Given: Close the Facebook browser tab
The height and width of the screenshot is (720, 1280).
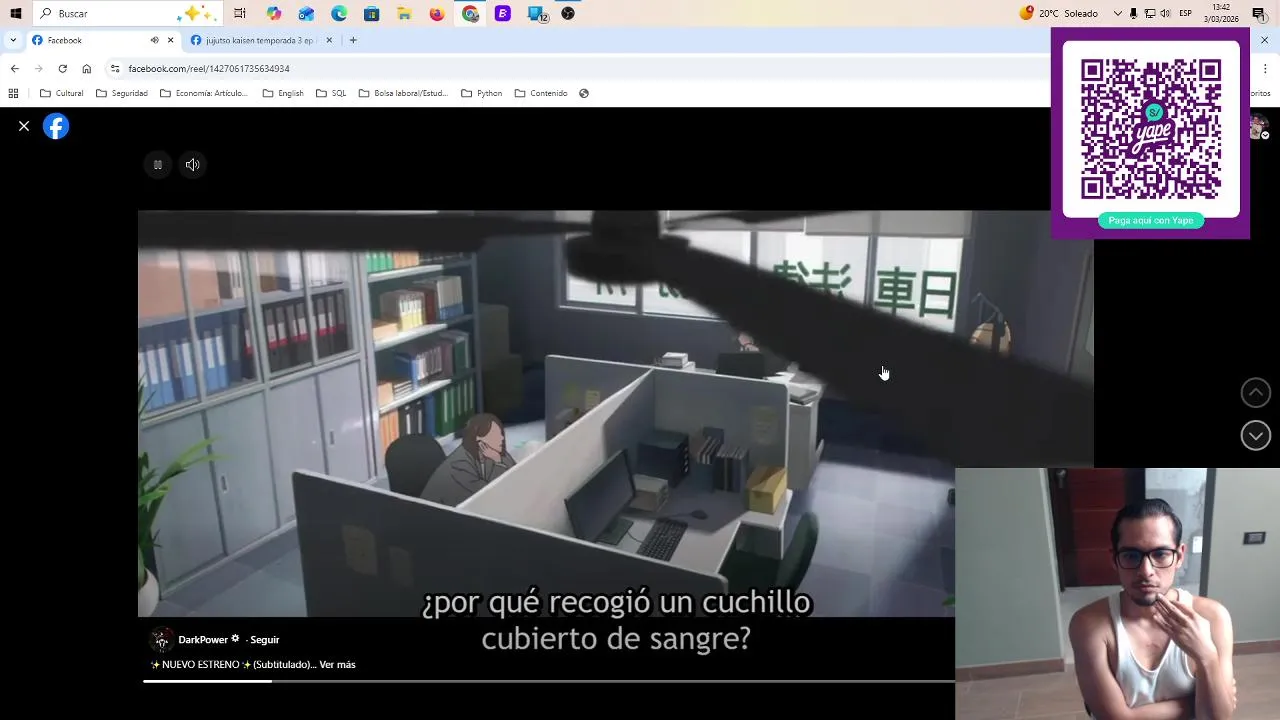Looking at the screenshot, I should (170, 40).
